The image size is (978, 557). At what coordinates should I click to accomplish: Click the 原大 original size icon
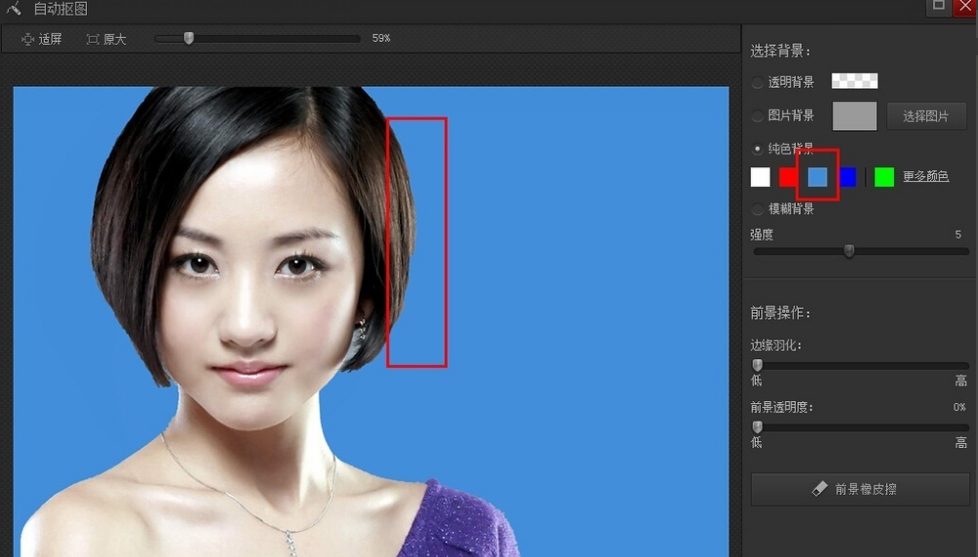(x=93, y=39)
